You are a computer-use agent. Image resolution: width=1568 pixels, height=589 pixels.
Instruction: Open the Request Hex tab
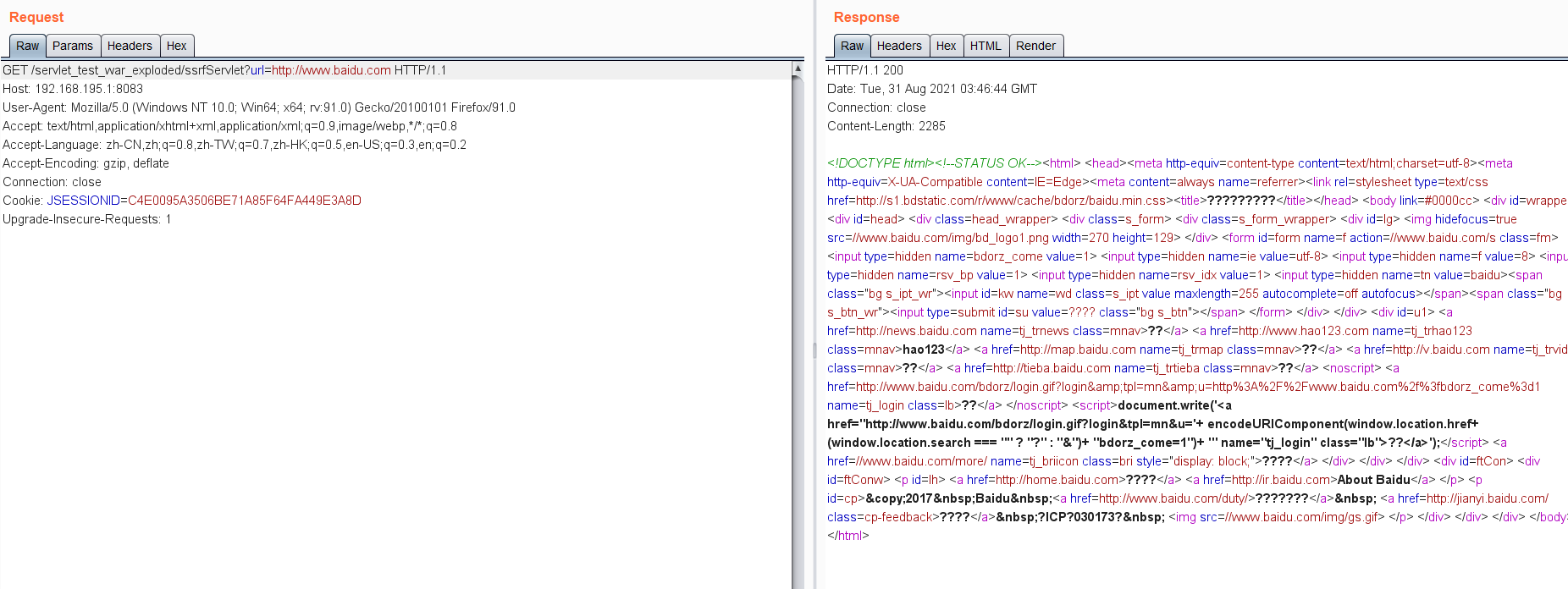tap(176, 46)
